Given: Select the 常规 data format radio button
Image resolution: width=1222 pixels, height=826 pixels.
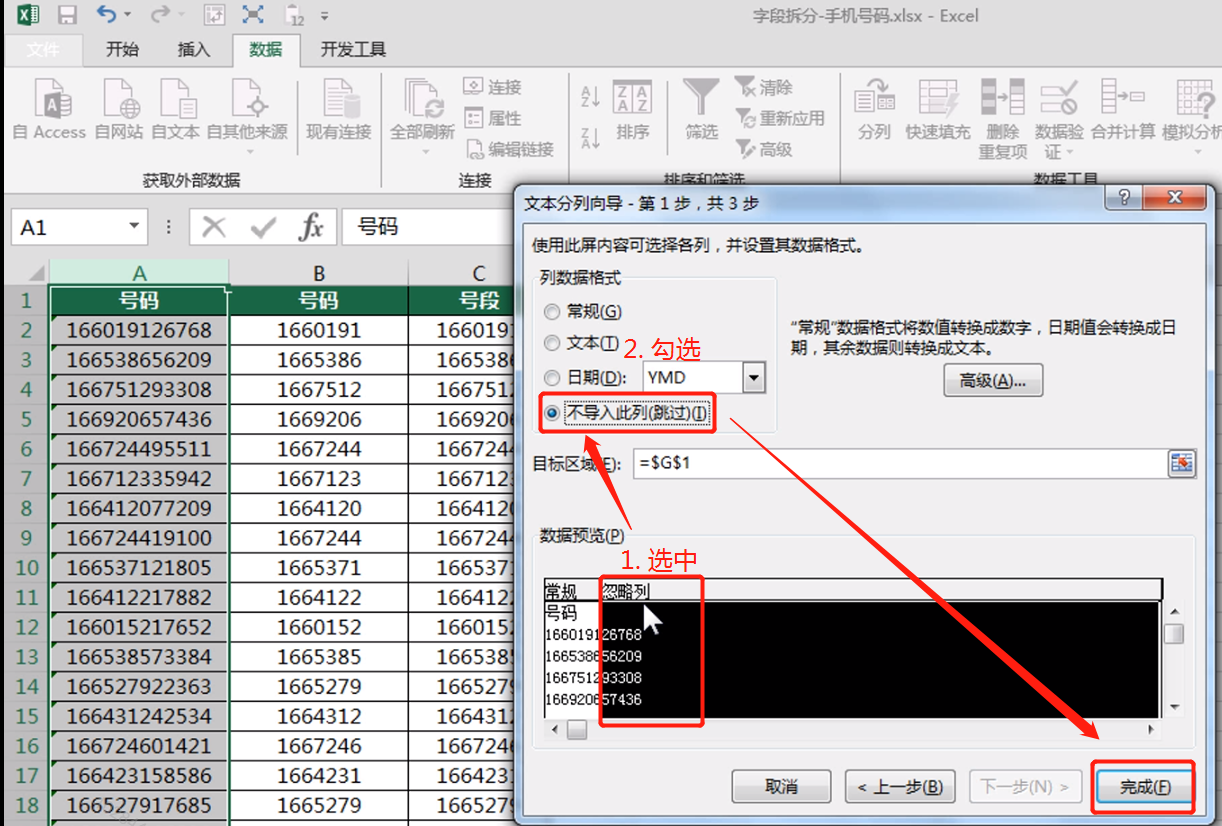Looking at the screenshot, I should click(552, 313).
